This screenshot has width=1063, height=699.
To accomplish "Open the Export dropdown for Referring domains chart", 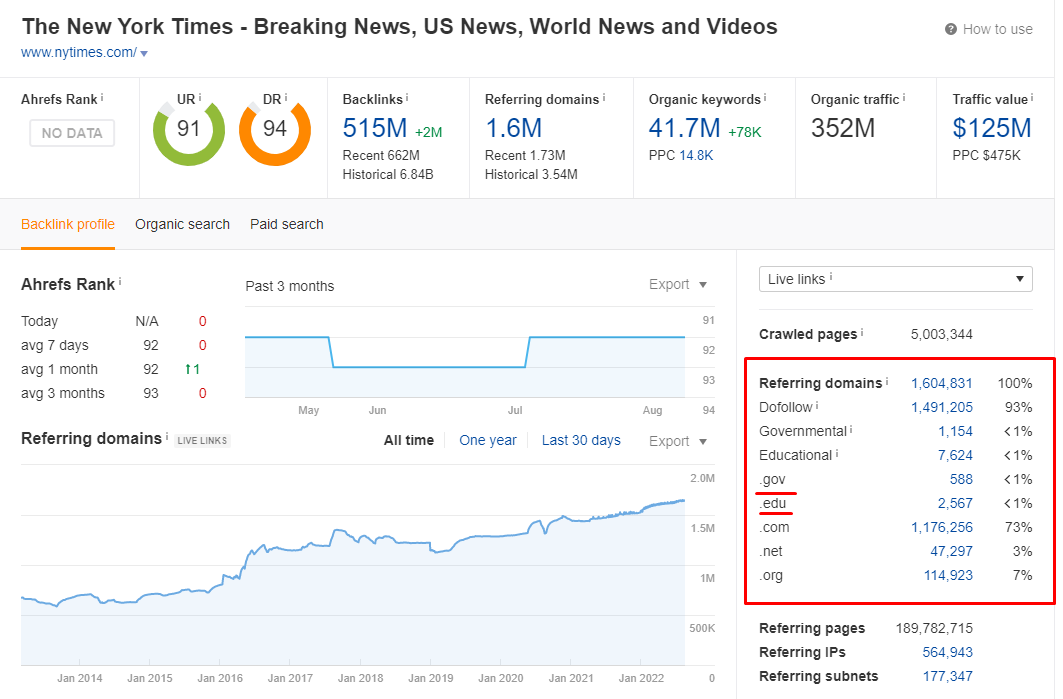I will 678,441.
